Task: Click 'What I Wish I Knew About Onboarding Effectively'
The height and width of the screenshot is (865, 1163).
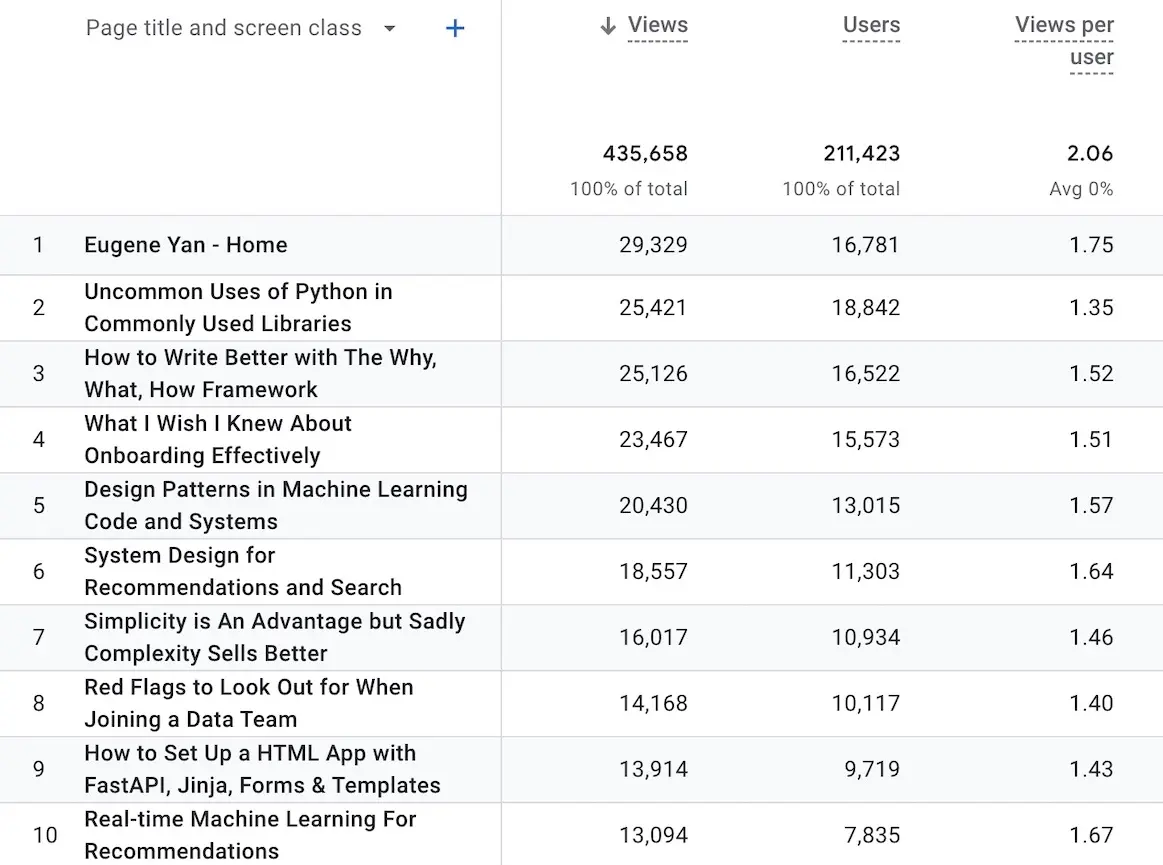Action: 217,439
